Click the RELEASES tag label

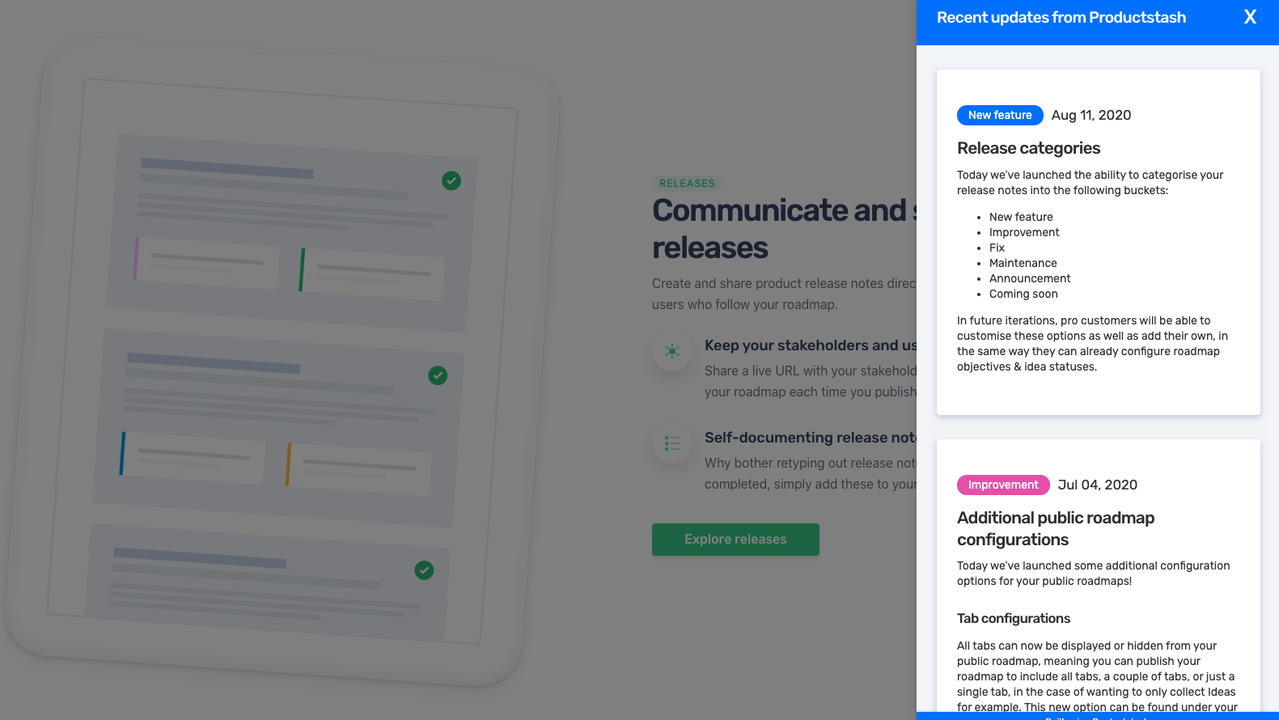click(687, 183)
